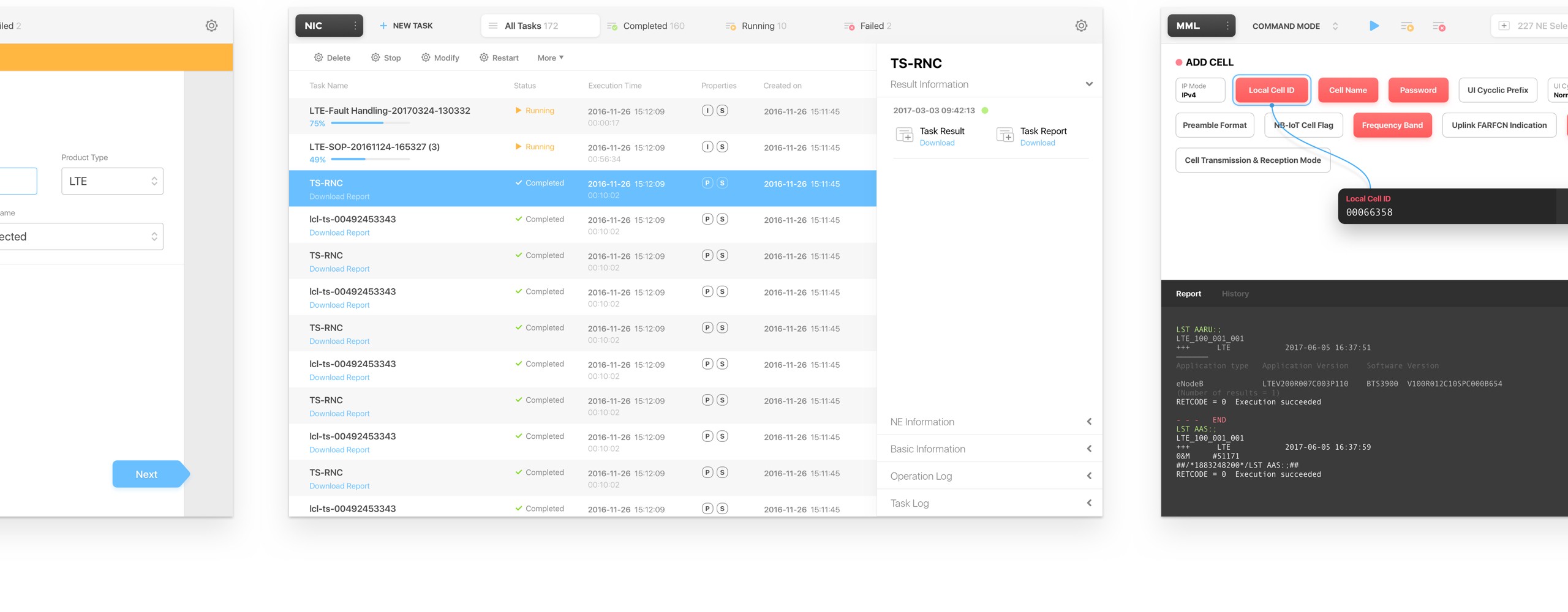Click the Task Result download icon
The height and width of the screenshot is (612, 1568).
coord(905,134)
